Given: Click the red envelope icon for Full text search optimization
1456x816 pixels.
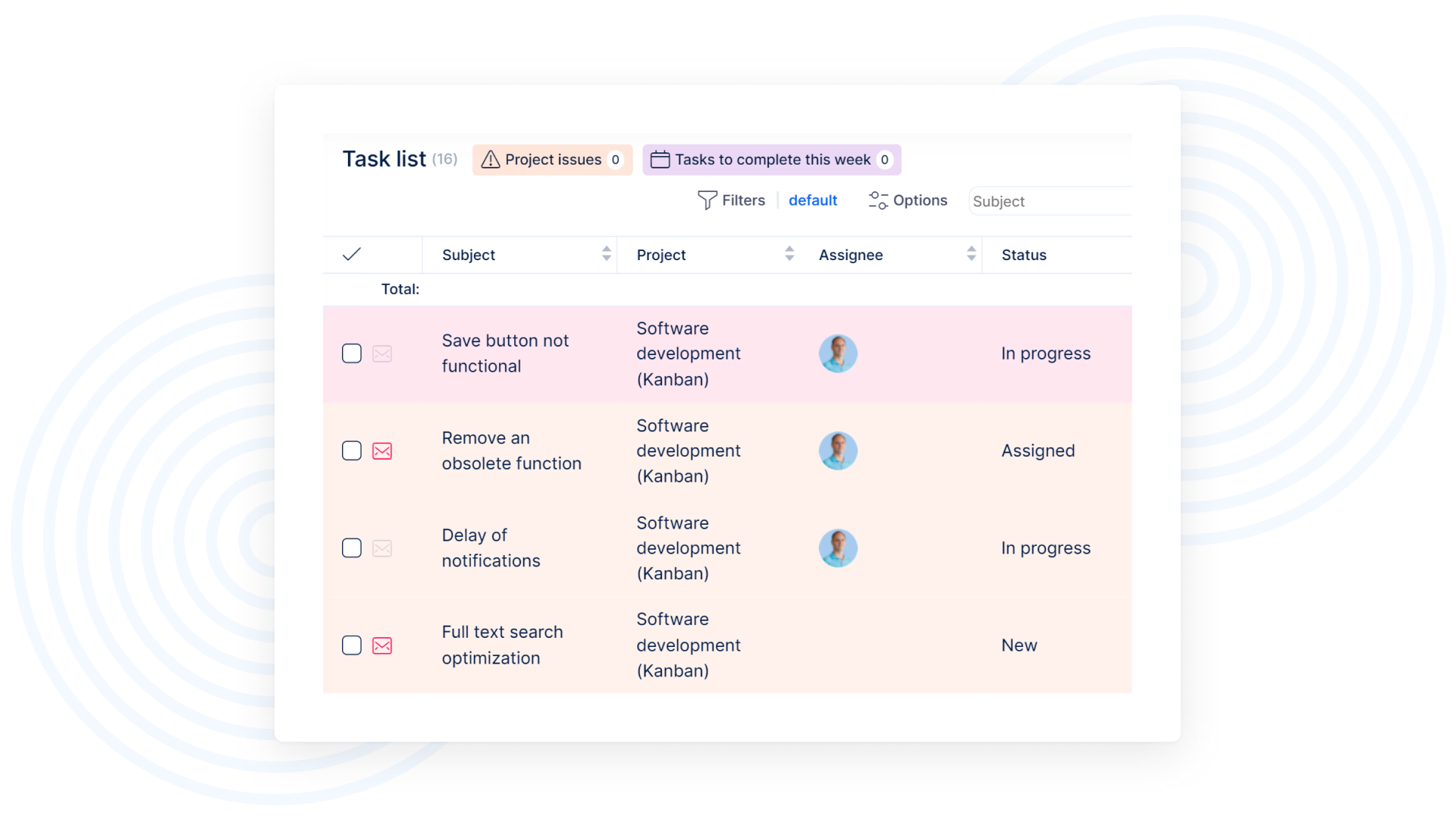Looking at the screenshot, I should click(x=382, y=645).
